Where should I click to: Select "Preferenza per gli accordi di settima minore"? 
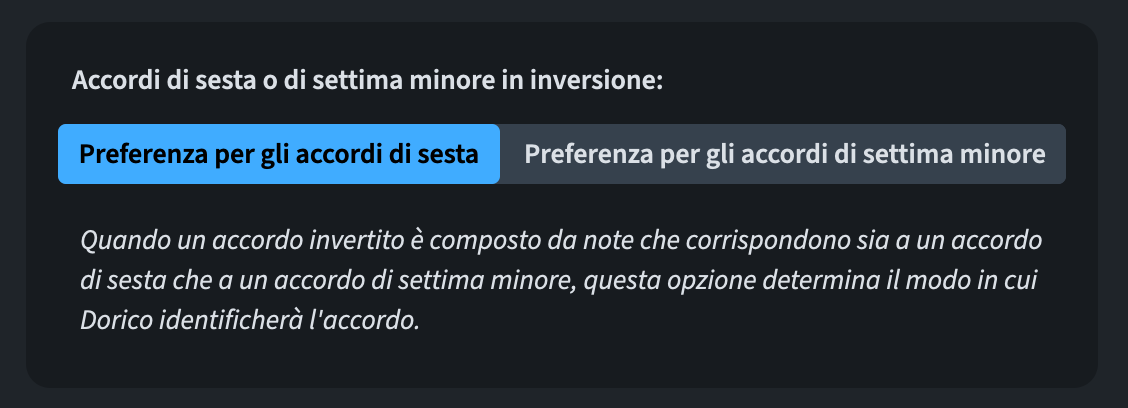pyautogui.click(x=784, y=155)
